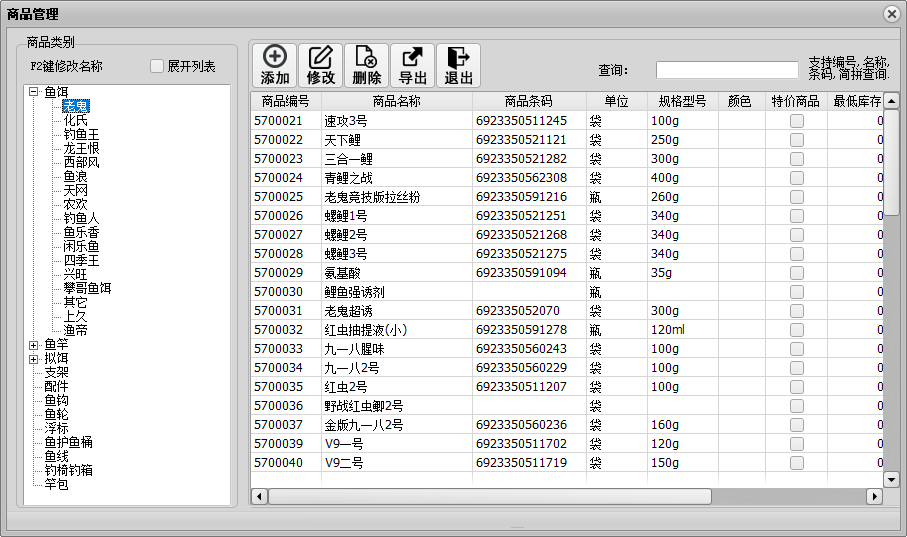Click the table's scroll up arrow
The height and width of the screenshot is (537, 907).
[x=891, y=101]
